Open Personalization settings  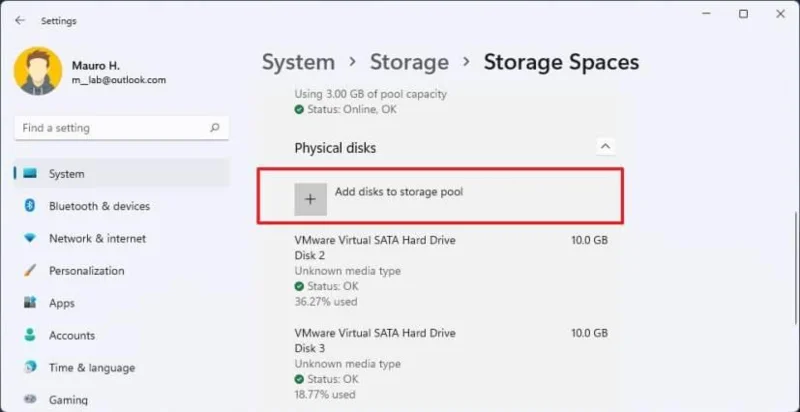(121, 270)
